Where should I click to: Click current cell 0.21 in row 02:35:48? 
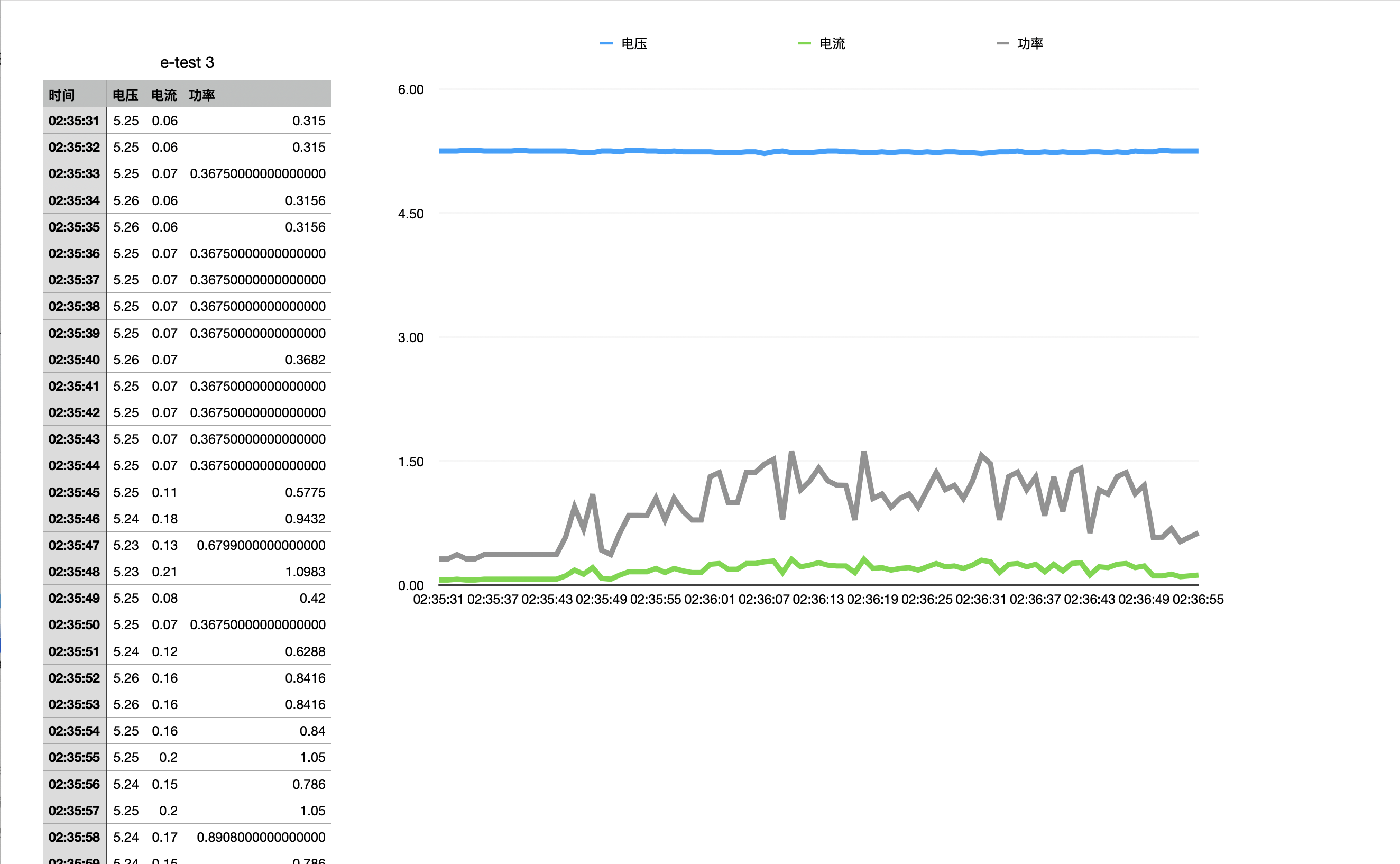pos(164,572)
